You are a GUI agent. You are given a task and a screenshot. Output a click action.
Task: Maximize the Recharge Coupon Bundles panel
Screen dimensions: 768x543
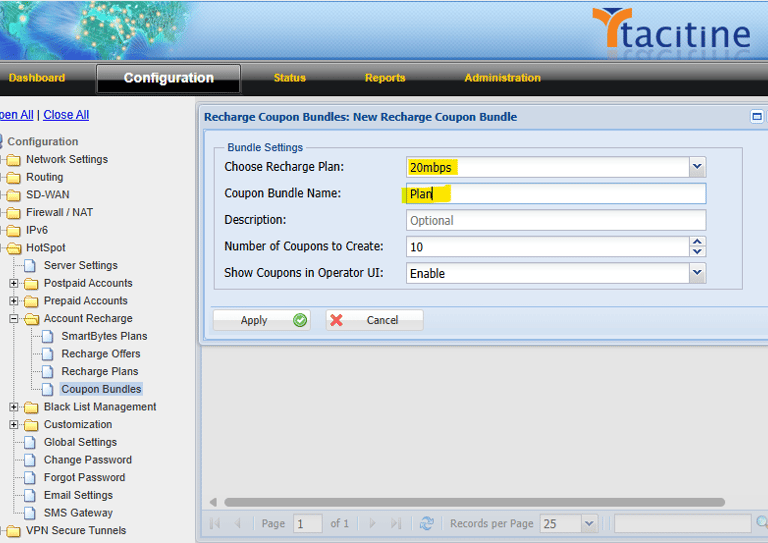pos(757,117)
